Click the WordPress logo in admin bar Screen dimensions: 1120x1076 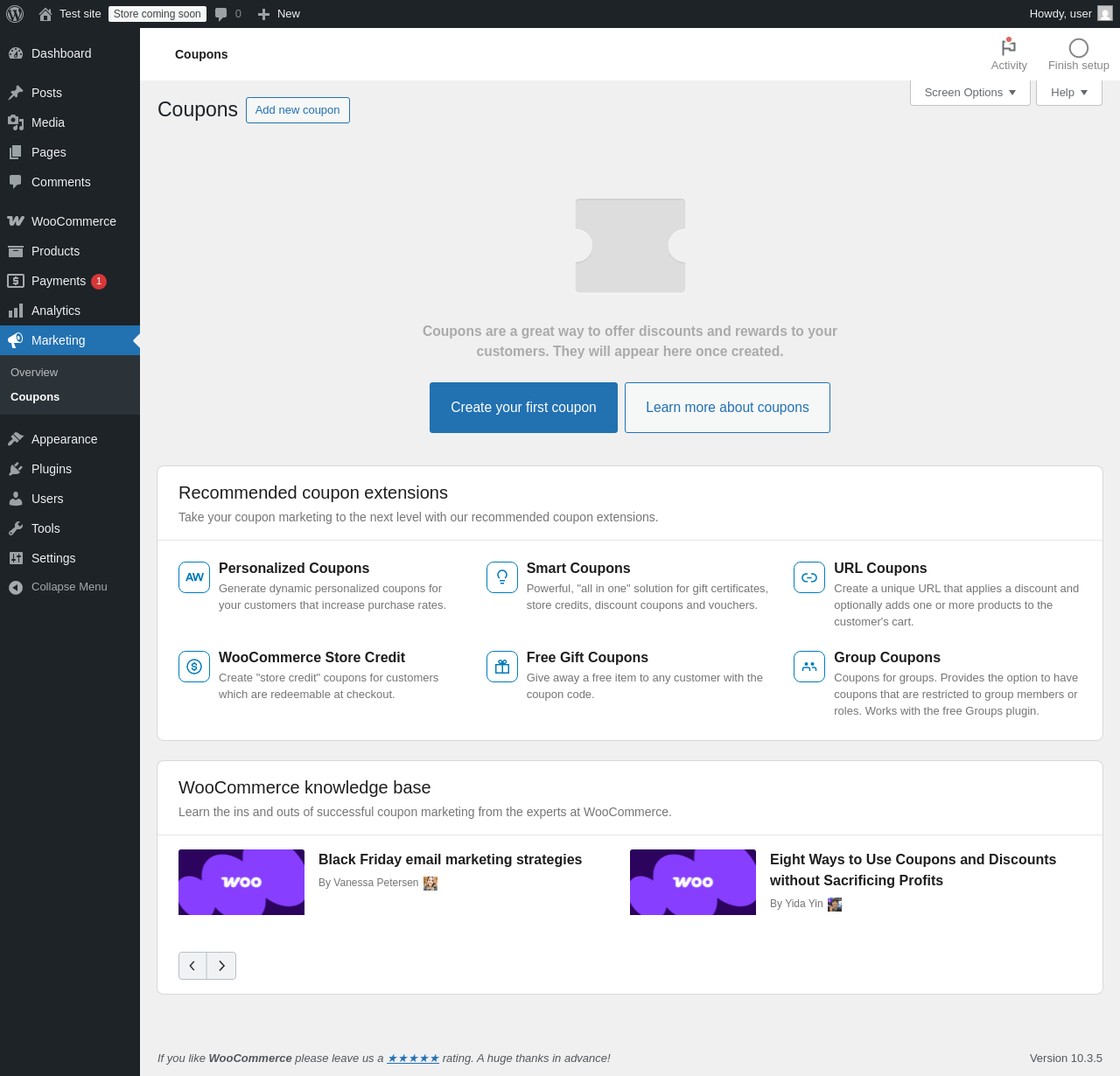(x=15, y=14)
